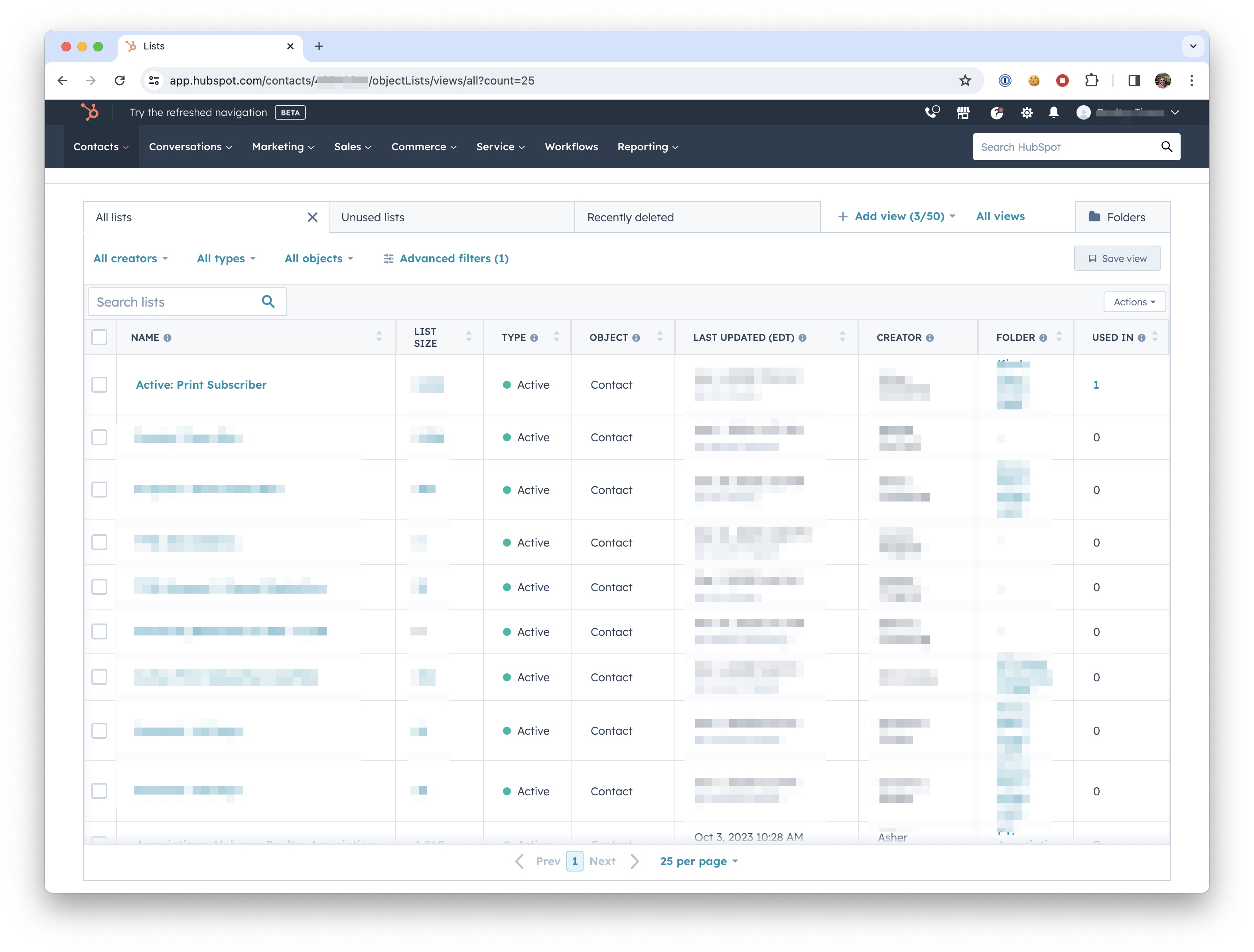Viewport: 1254px width, 952px height.
Task: Toggle the select-all lists checkbox
Action: [x=99, y=337]
